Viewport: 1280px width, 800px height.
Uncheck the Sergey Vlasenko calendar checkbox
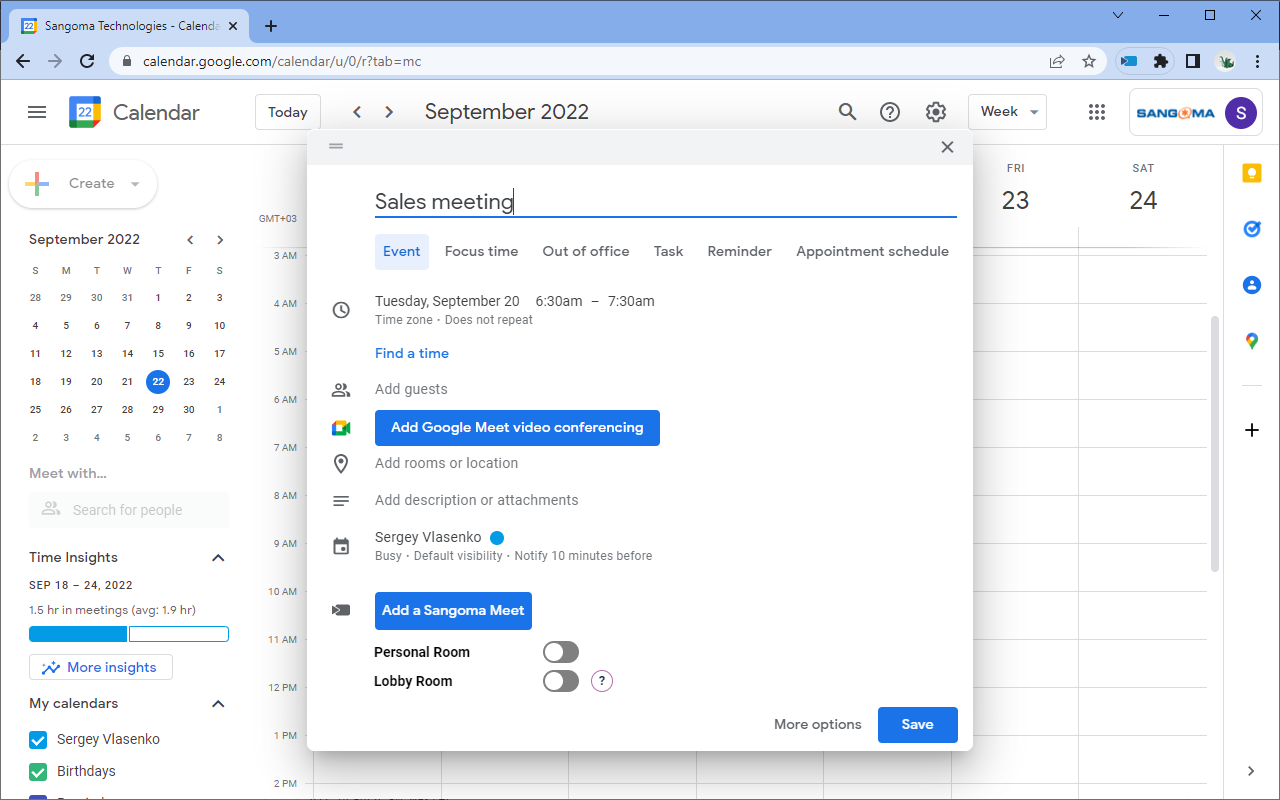(x=39, y=740)
